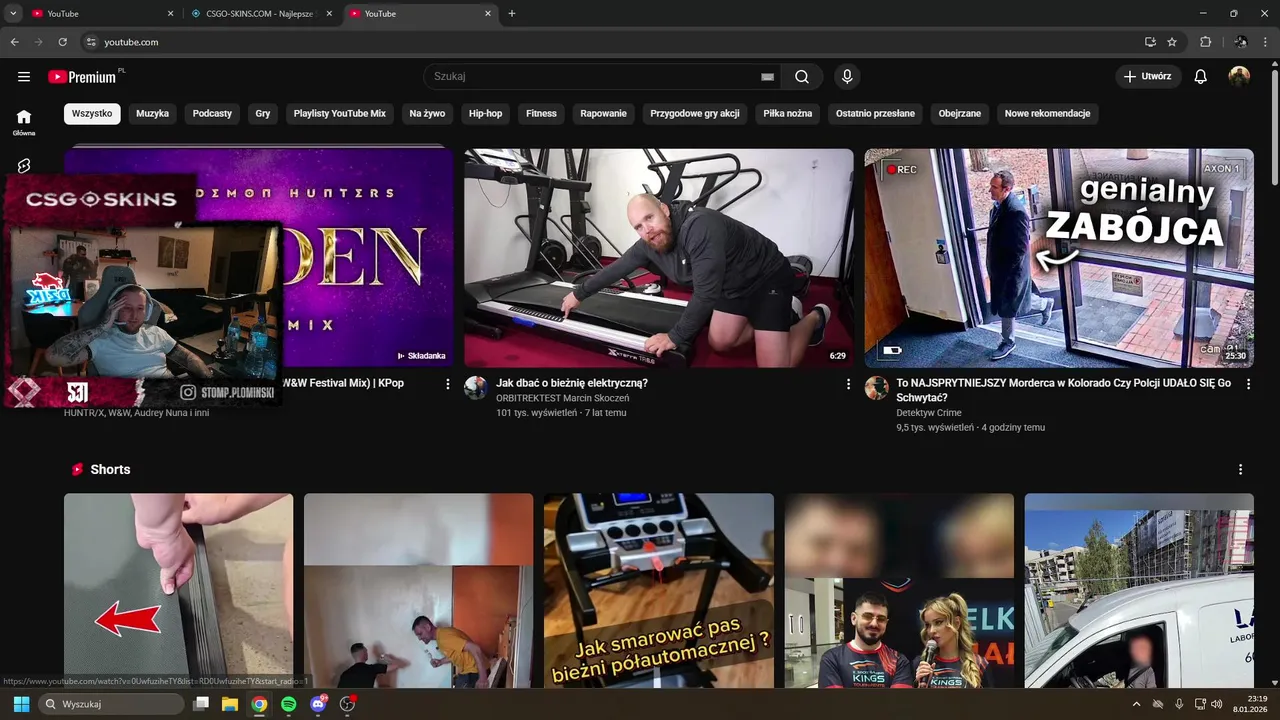The height and width of the screenshot is (720, 1280).
Task: Show hidden system tray icons
Action: point(1136,704)
